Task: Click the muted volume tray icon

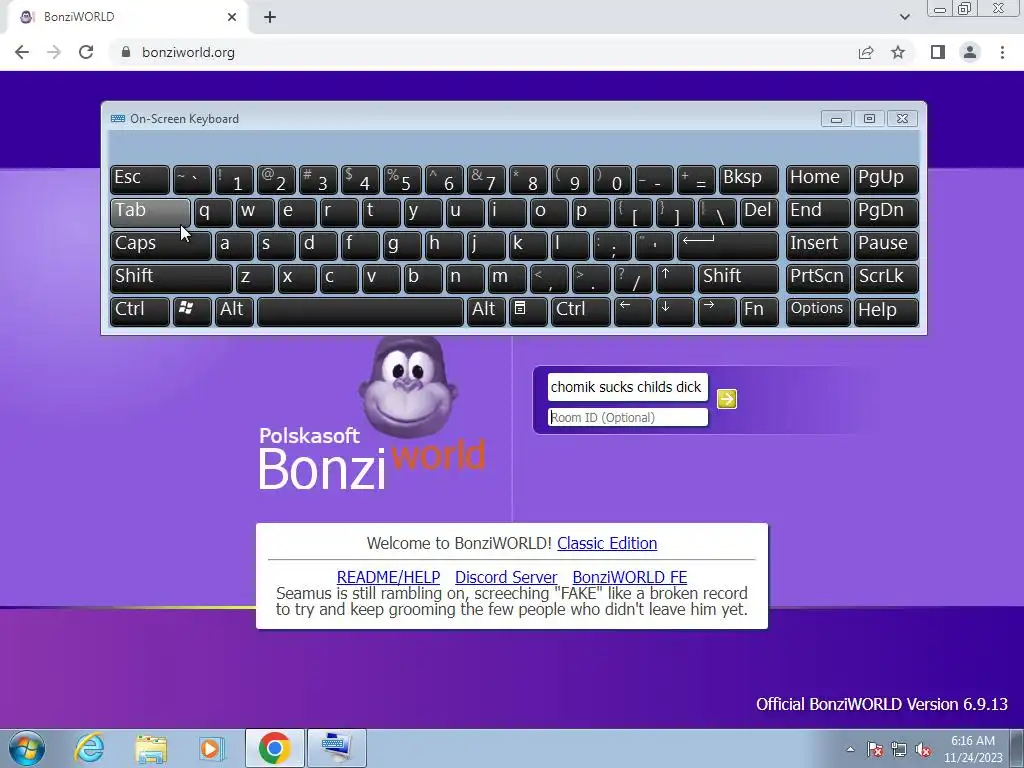Action: [923, 749]
